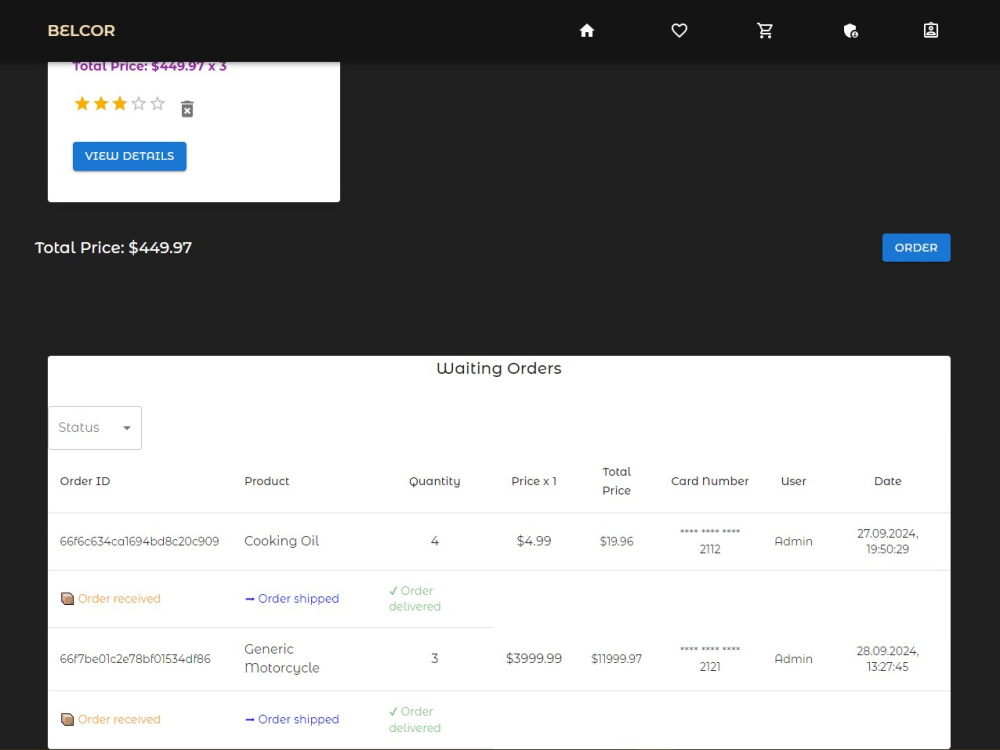Set Cooking Oil order to Order delivered
Viewport: 1000px width, 750px height.
(x=415, y=598)
